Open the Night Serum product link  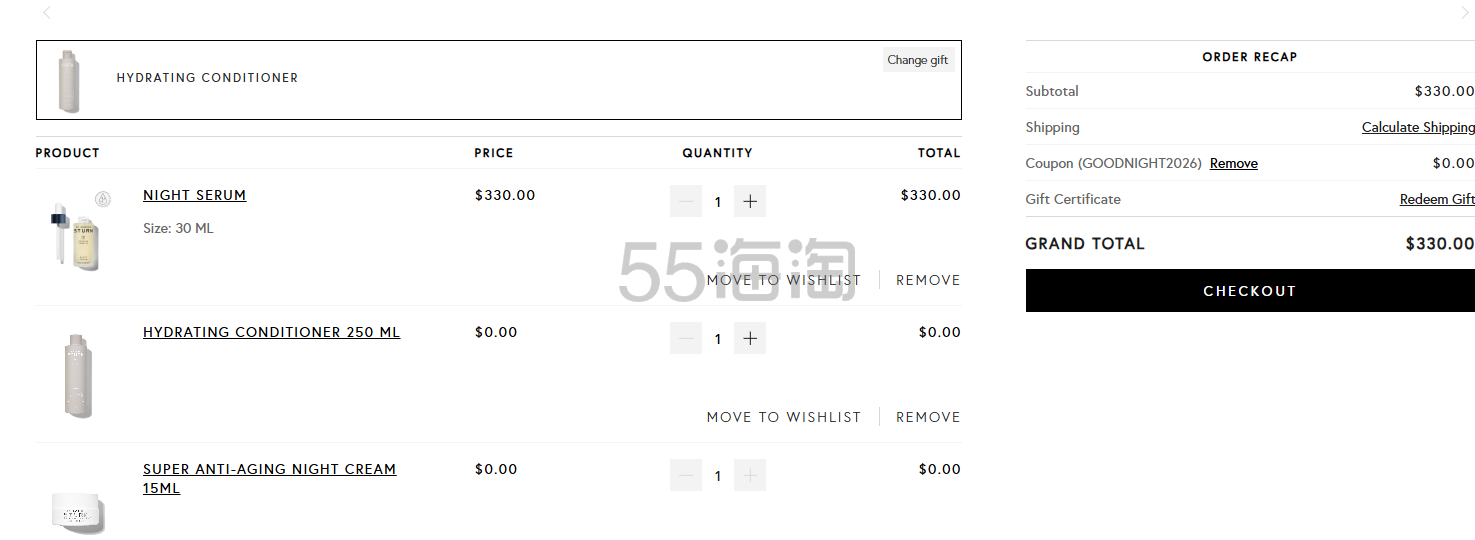pyautogui.click(x=194, y=195)
